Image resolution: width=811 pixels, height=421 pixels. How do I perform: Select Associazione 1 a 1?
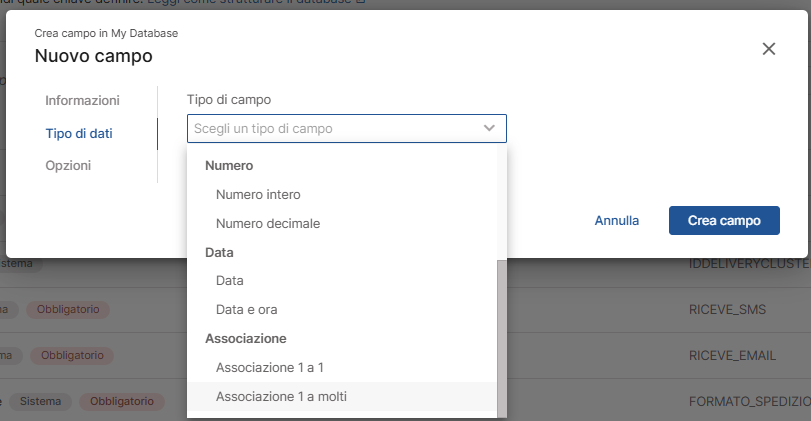(x=269, y=368)
